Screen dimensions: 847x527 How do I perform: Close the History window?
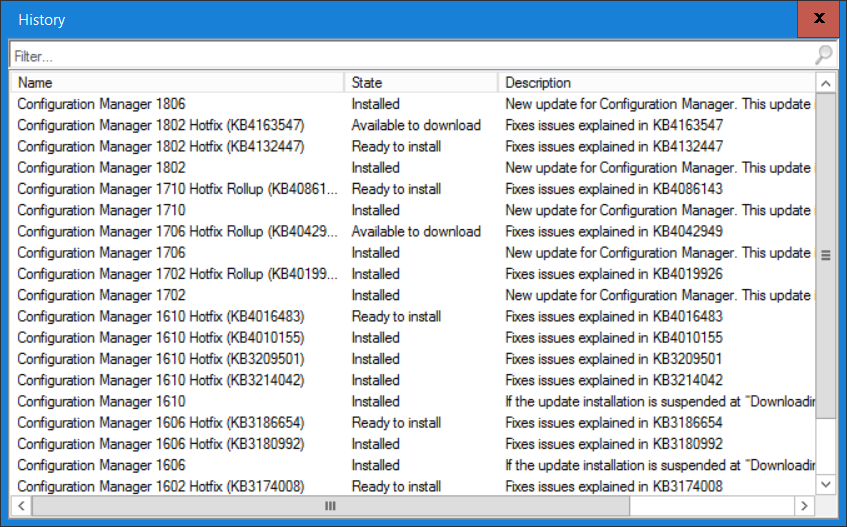[x=818, y=19]
